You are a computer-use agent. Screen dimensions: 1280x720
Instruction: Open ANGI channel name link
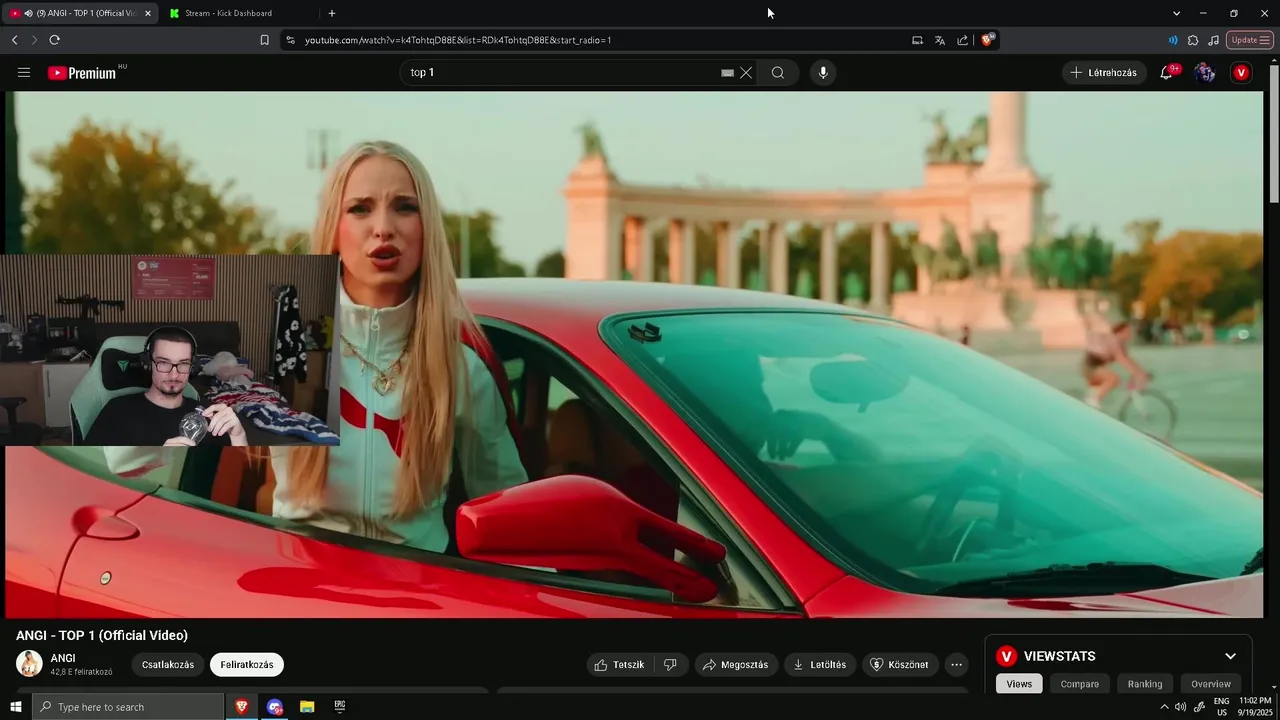(63, 658)
